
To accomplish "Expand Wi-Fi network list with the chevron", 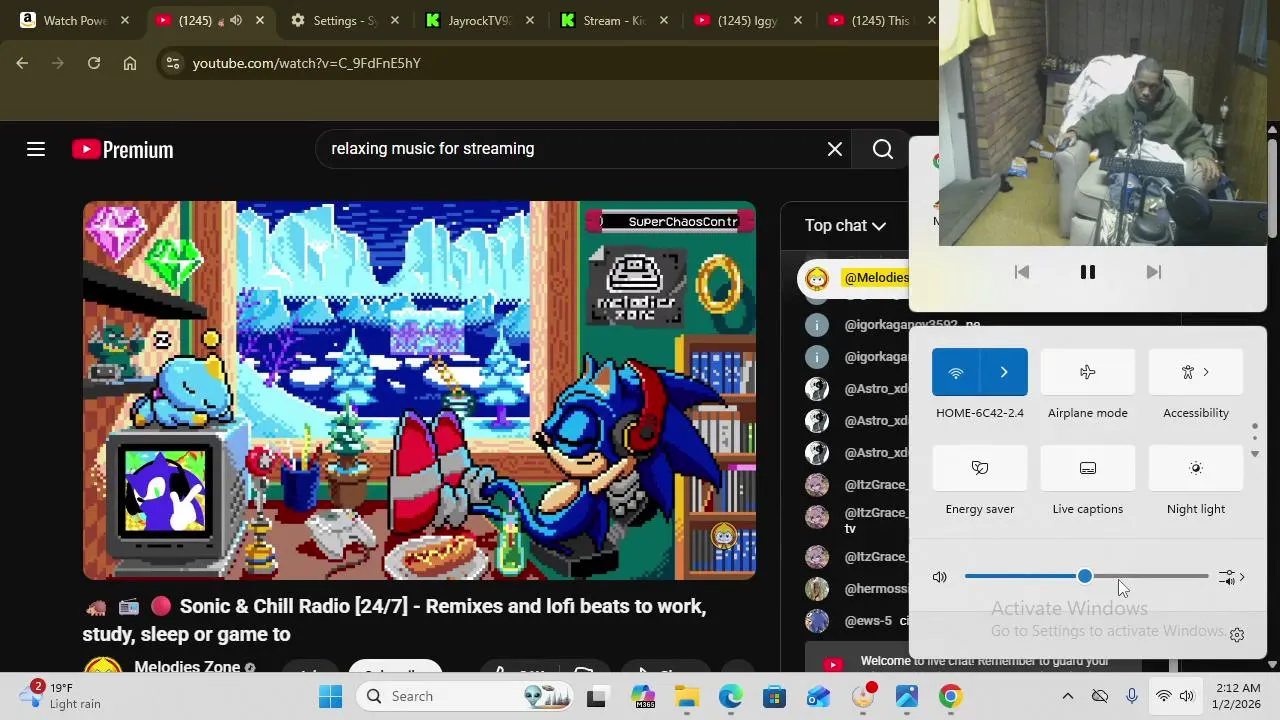I will click(x=1004, y=372).
